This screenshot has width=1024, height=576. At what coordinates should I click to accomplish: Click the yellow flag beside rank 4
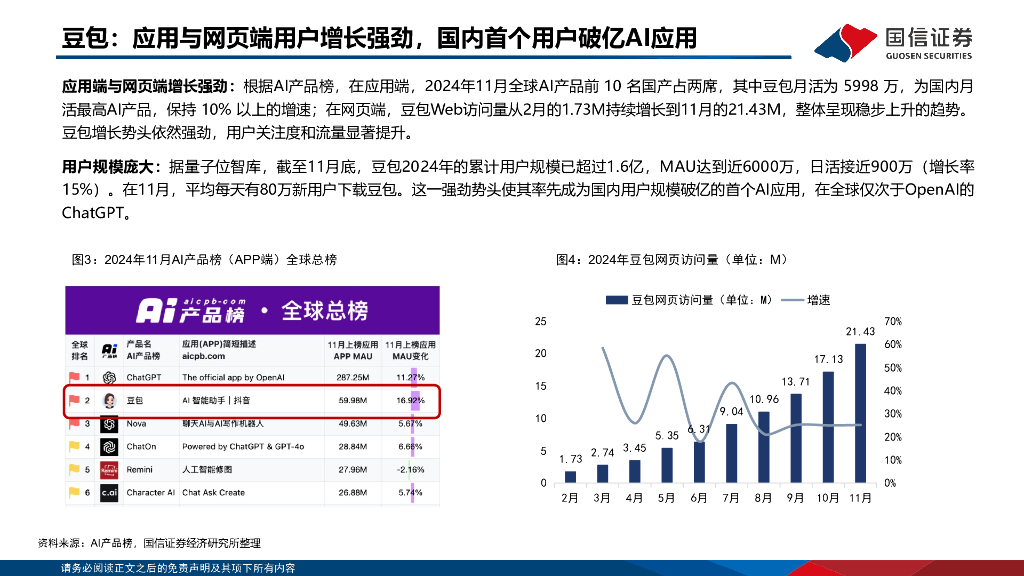pyautogui.click(x=74, y=447)
